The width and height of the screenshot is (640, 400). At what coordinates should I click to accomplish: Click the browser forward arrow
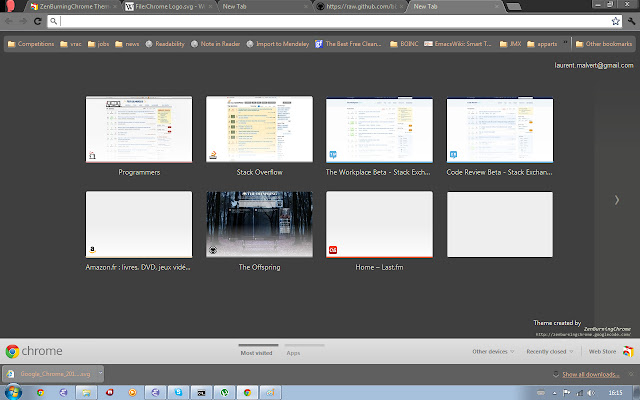pyautogui.click(x=23, y=21)
